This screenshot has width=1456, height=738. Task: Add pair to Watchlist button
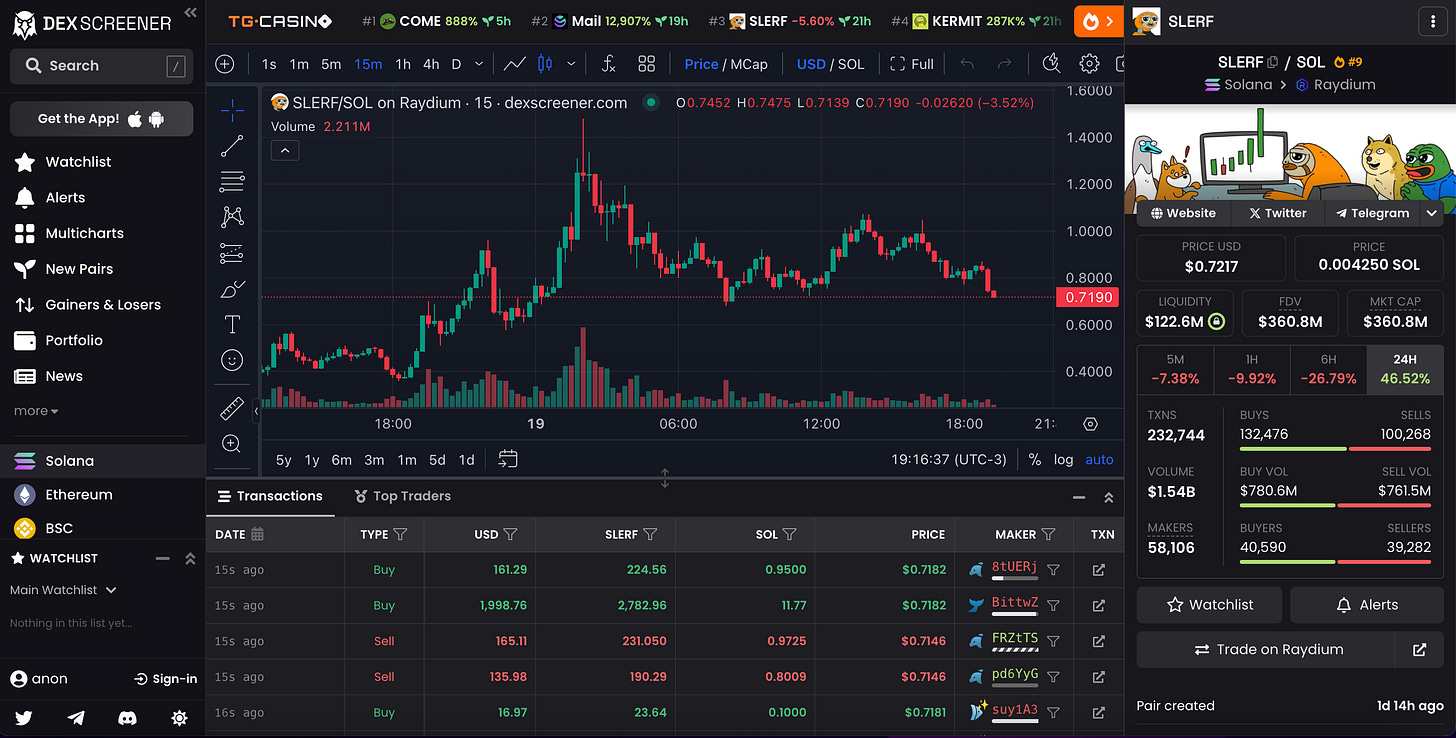[x=1210, y=605]
